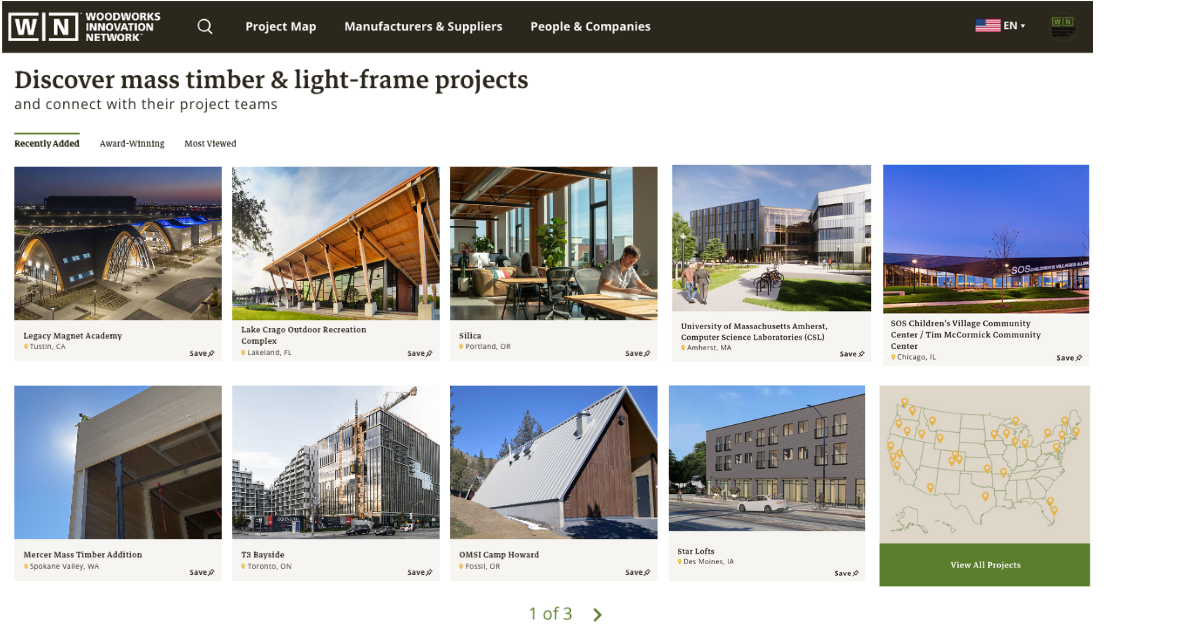Screen dimensions: 1200x628
Task: Expand the EN language dropdown
Action: (1015, 26)
